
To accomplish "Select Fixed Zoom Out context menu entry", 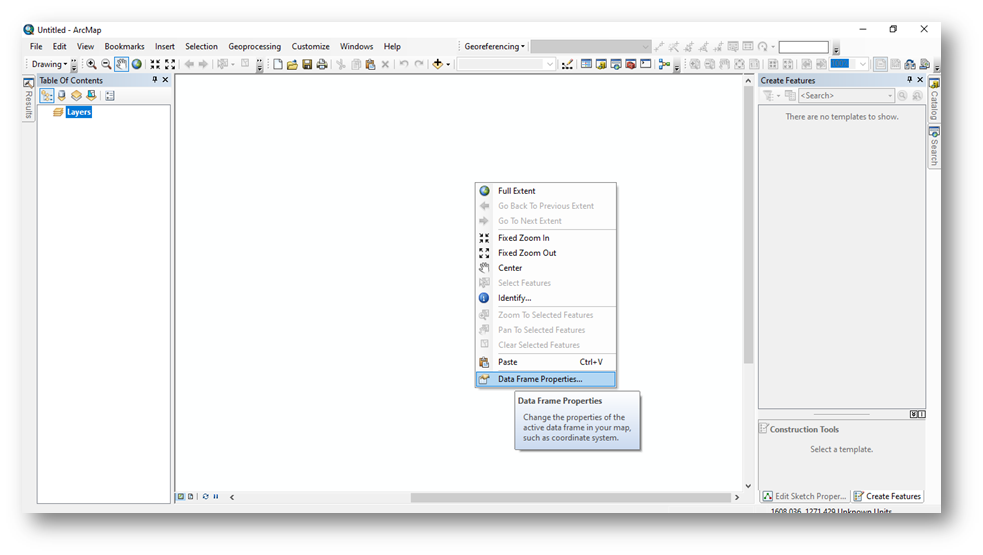I will pyautogui.click(x=545, y=253).
